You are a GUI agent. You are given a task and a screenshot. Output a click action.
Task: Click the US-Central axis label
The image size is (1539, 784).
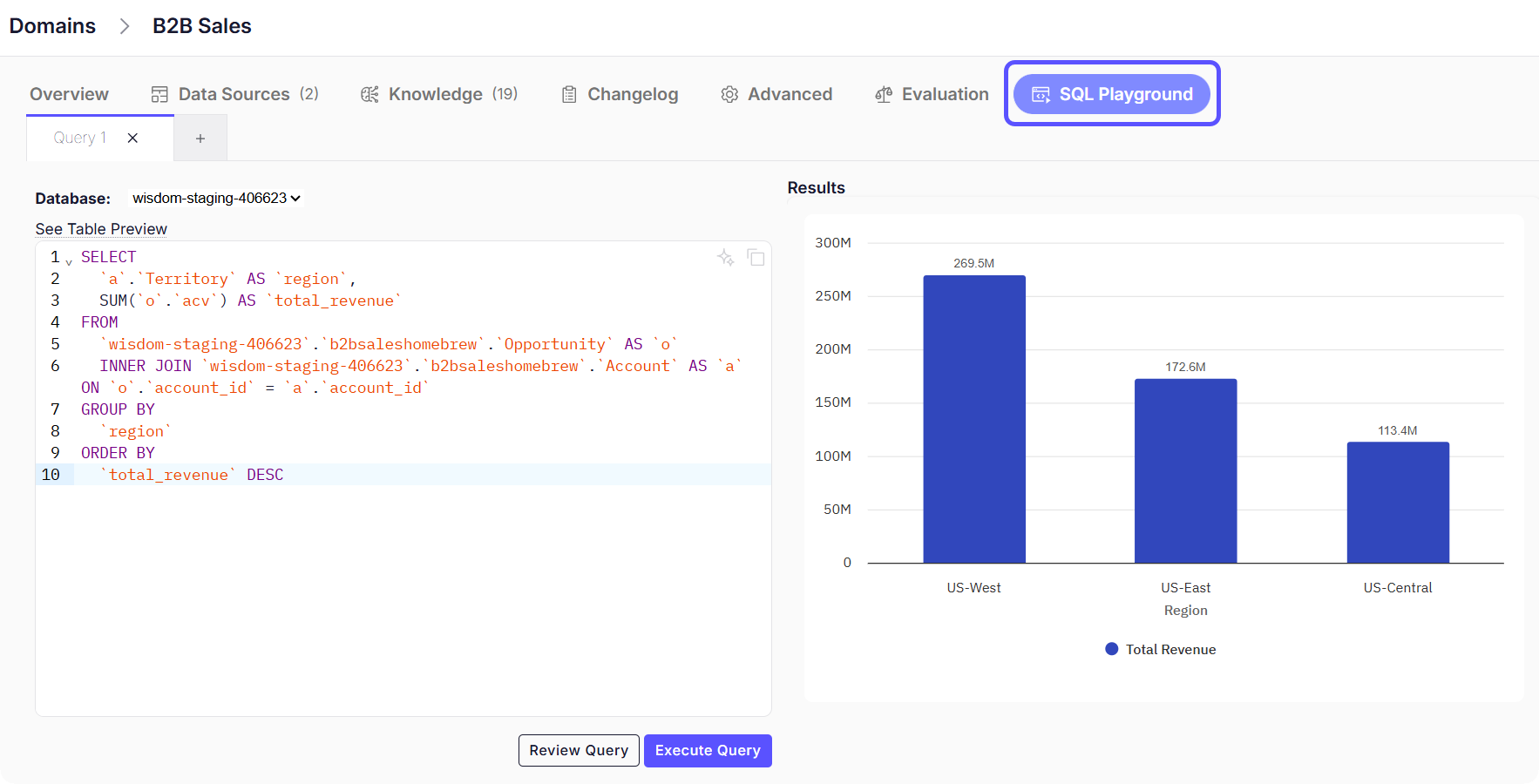point(1398,588)
